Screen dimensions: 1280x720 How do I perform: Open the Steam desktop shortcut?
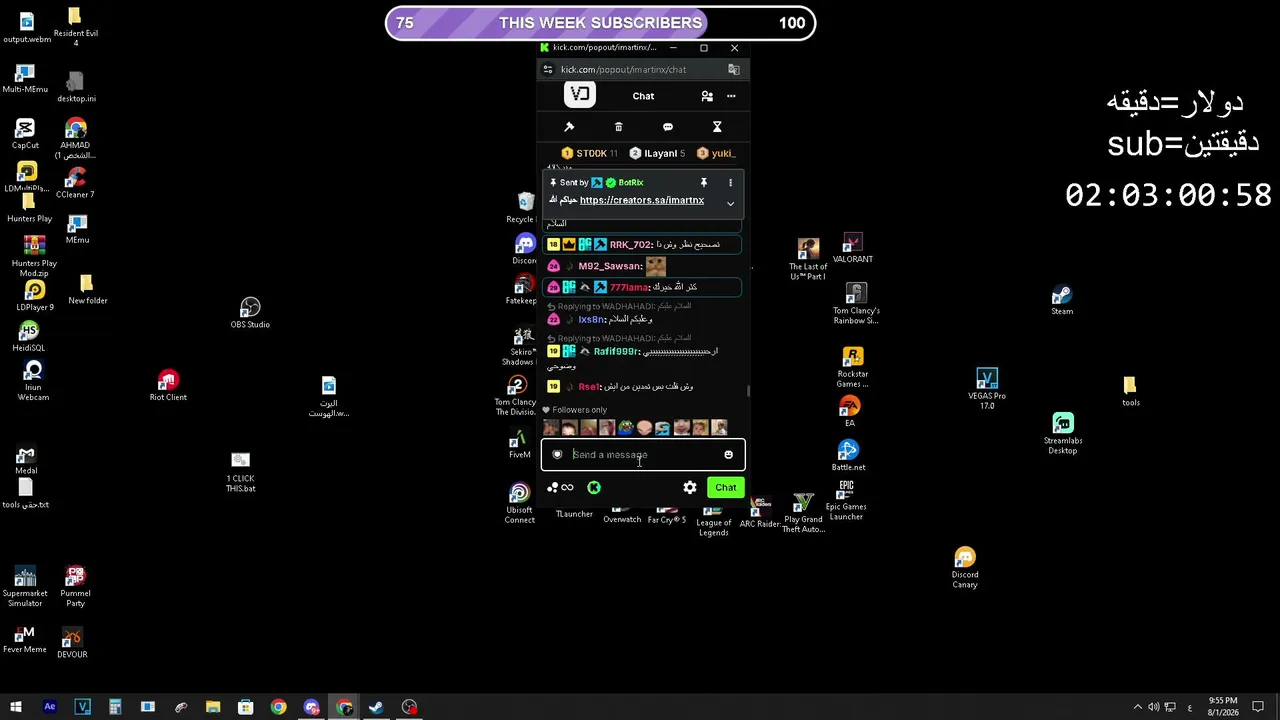click(1062, 300)
